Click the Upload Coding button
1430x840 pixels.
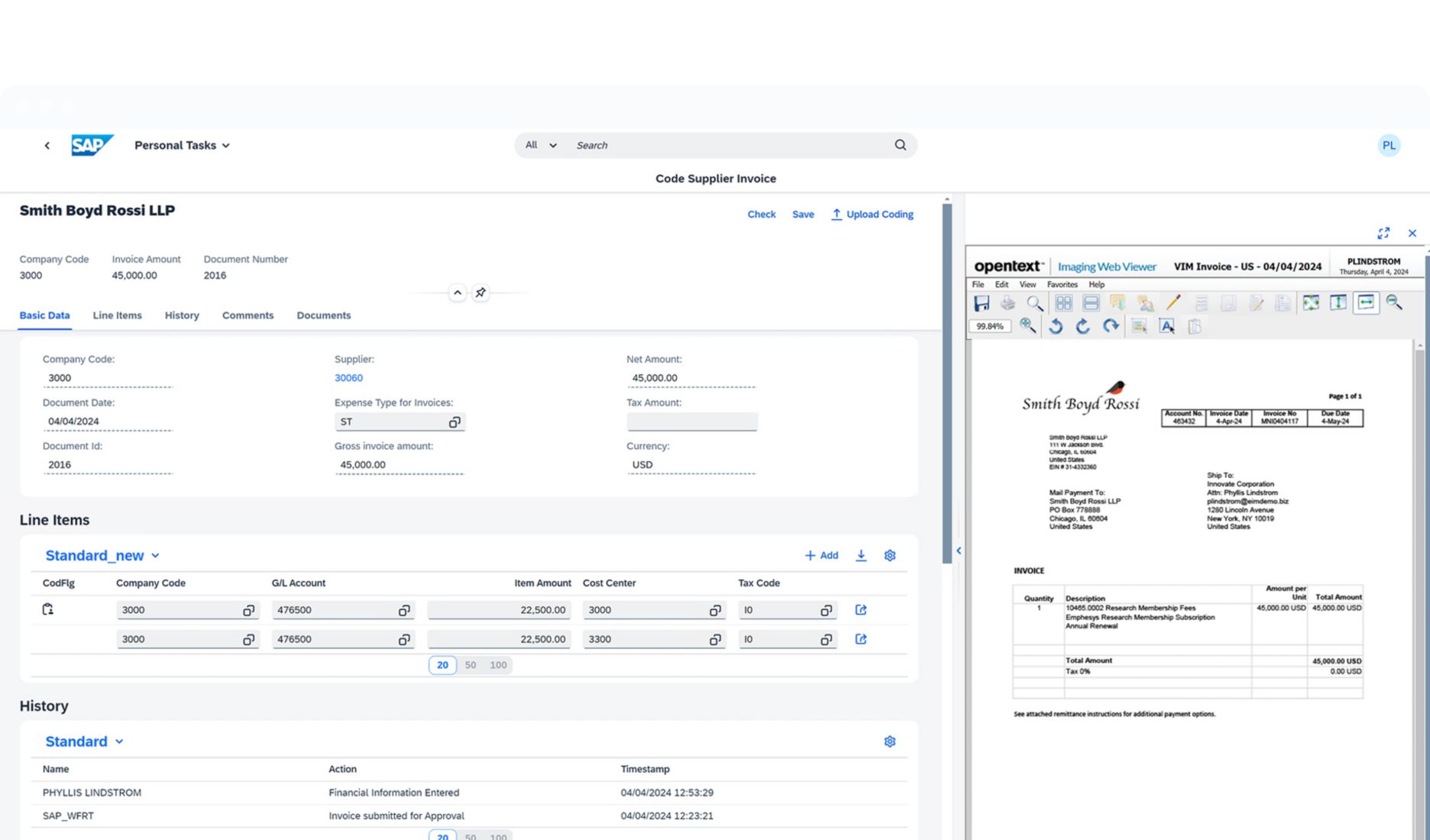(872, 215)
